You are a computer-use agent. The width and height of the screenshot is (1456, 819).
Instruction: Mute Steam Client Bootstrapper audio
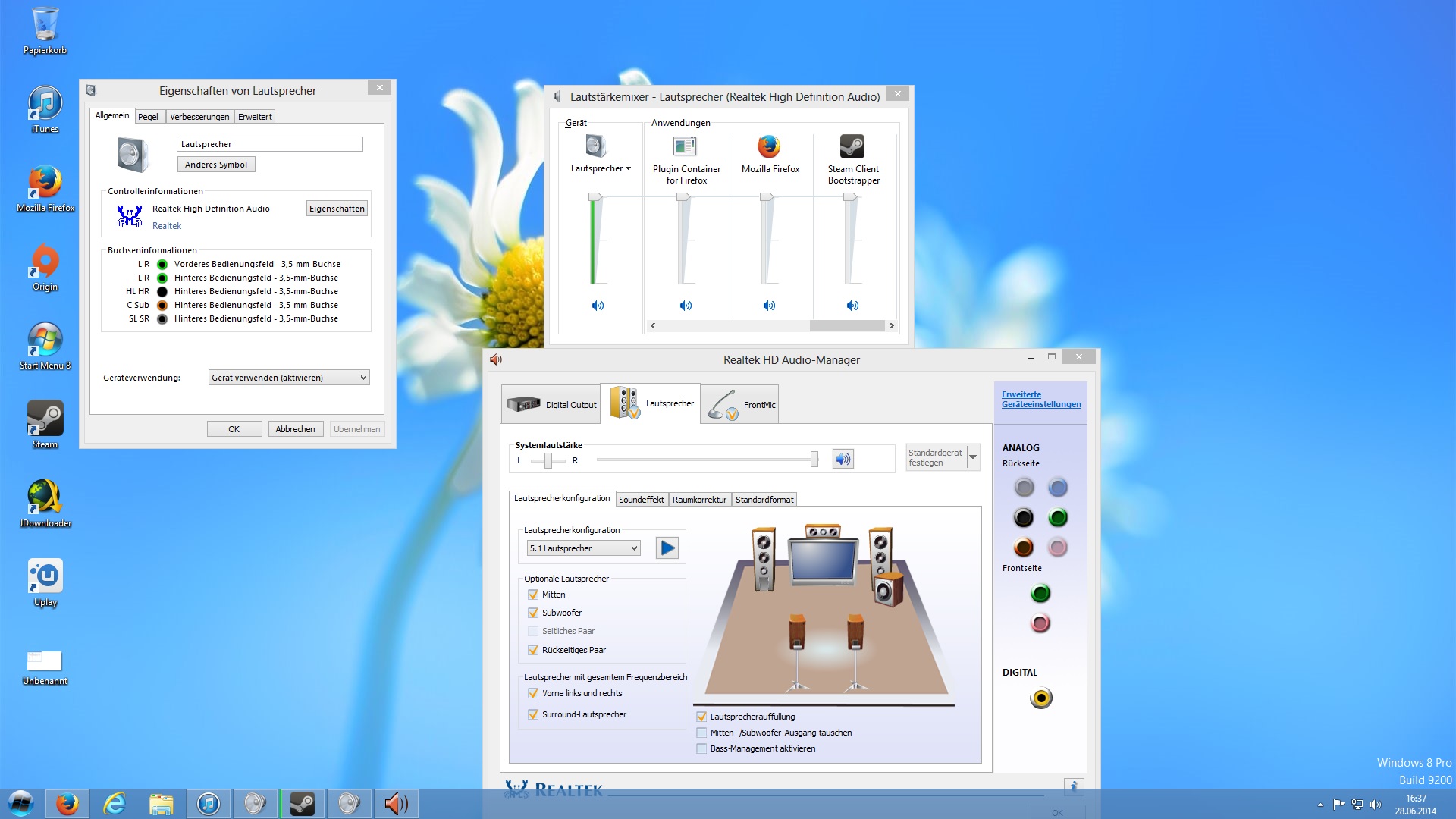852,306
